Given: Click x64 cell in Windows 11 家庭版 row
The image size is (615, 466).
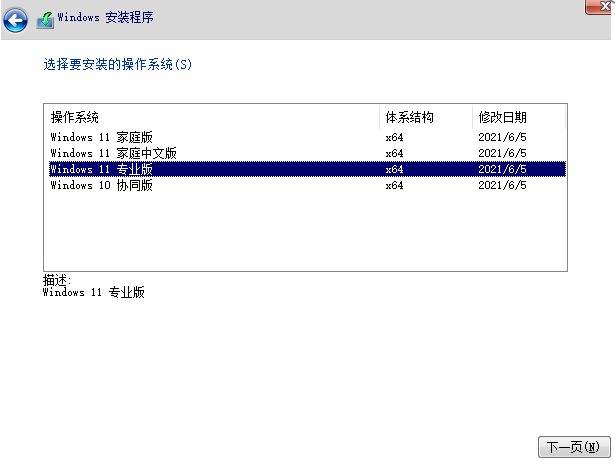Looking at the screenshot, I should tap(394, 137).
